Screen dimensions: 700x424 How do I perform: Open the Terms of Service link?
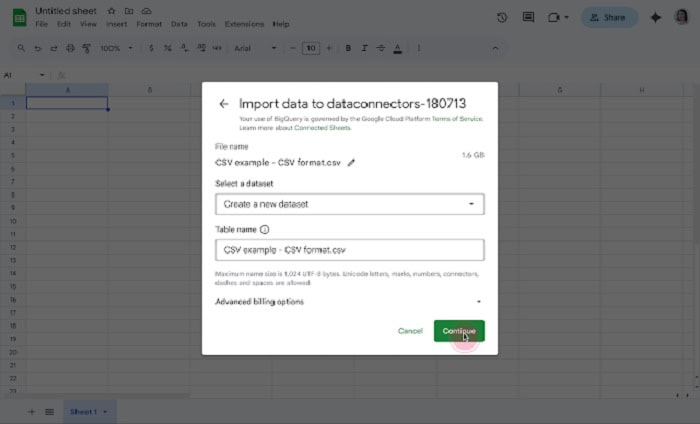[x=460, y=119]
